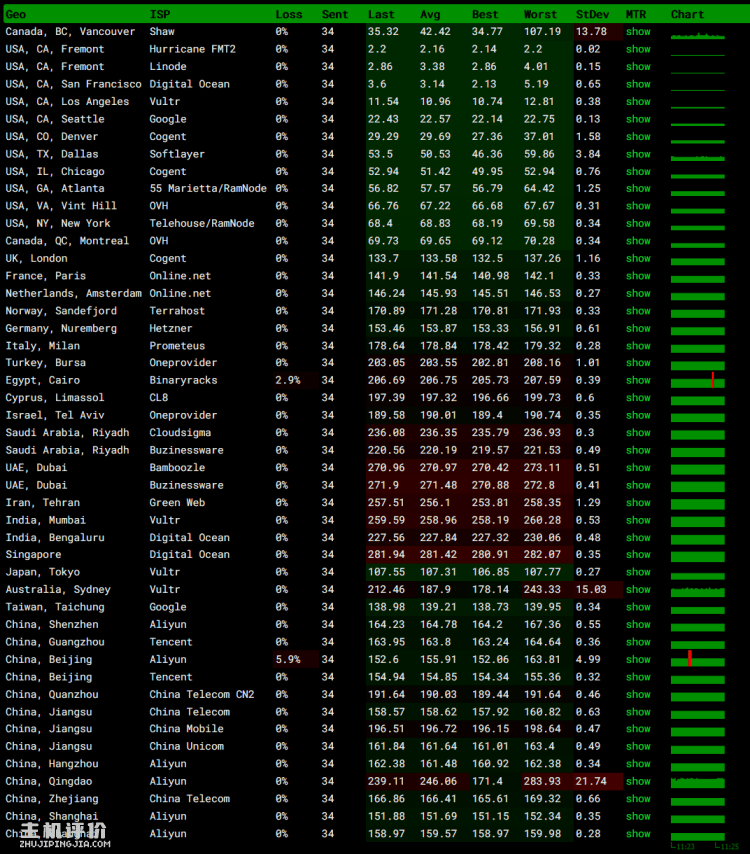Open show link for San Francisco Digital Ocean
Image resolution: width=750 pixels, height=854 pixels.
click(638, 84)
